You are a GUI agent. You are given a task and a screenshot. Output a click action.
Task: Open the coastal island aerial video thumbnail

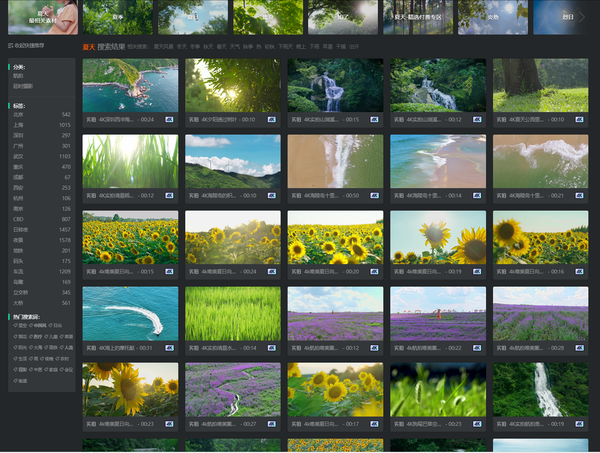point(130,85)
